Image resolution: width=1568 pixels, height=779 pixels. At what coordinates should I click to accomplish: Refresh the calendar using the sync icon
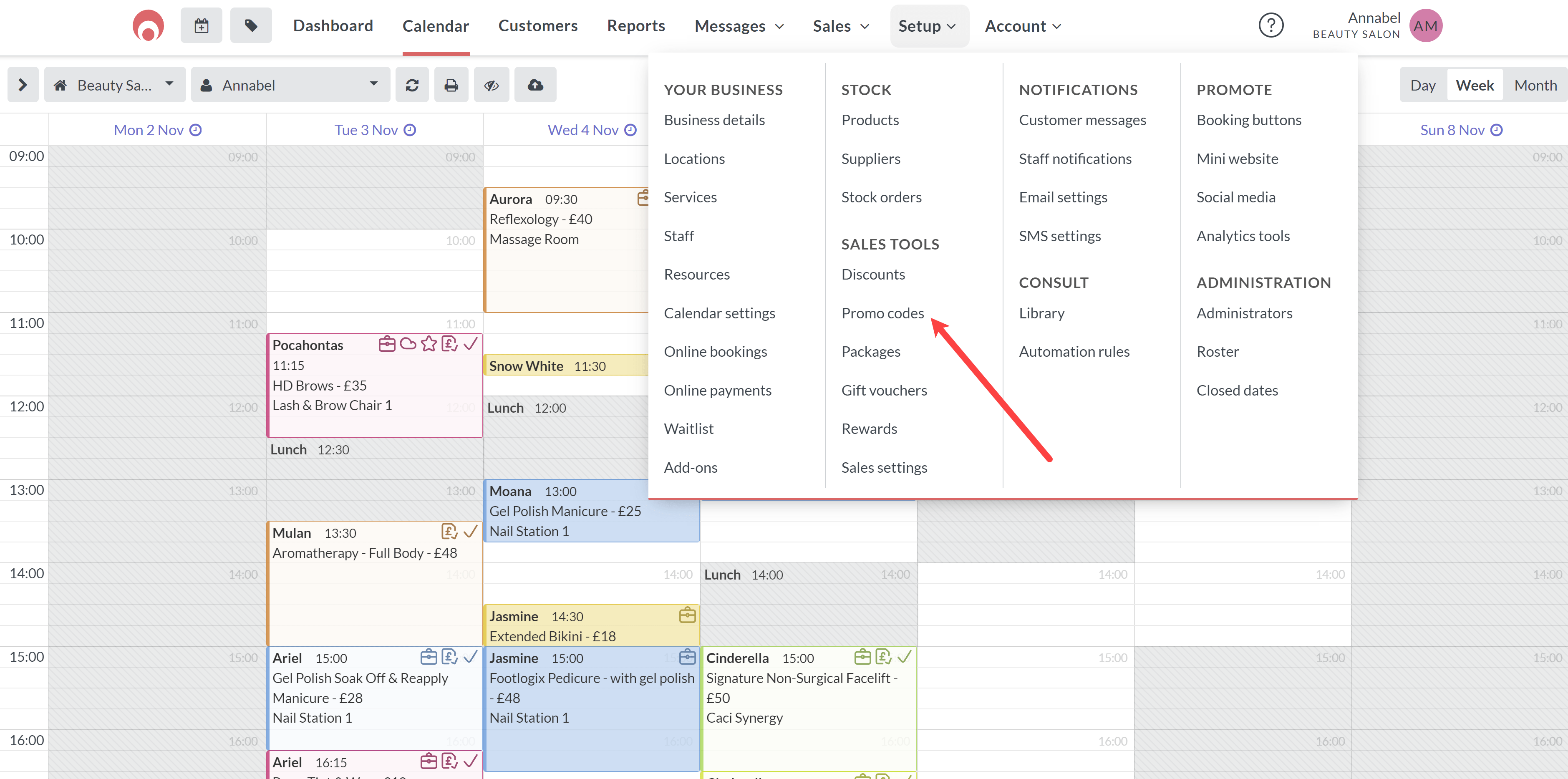tap(412, 85)
